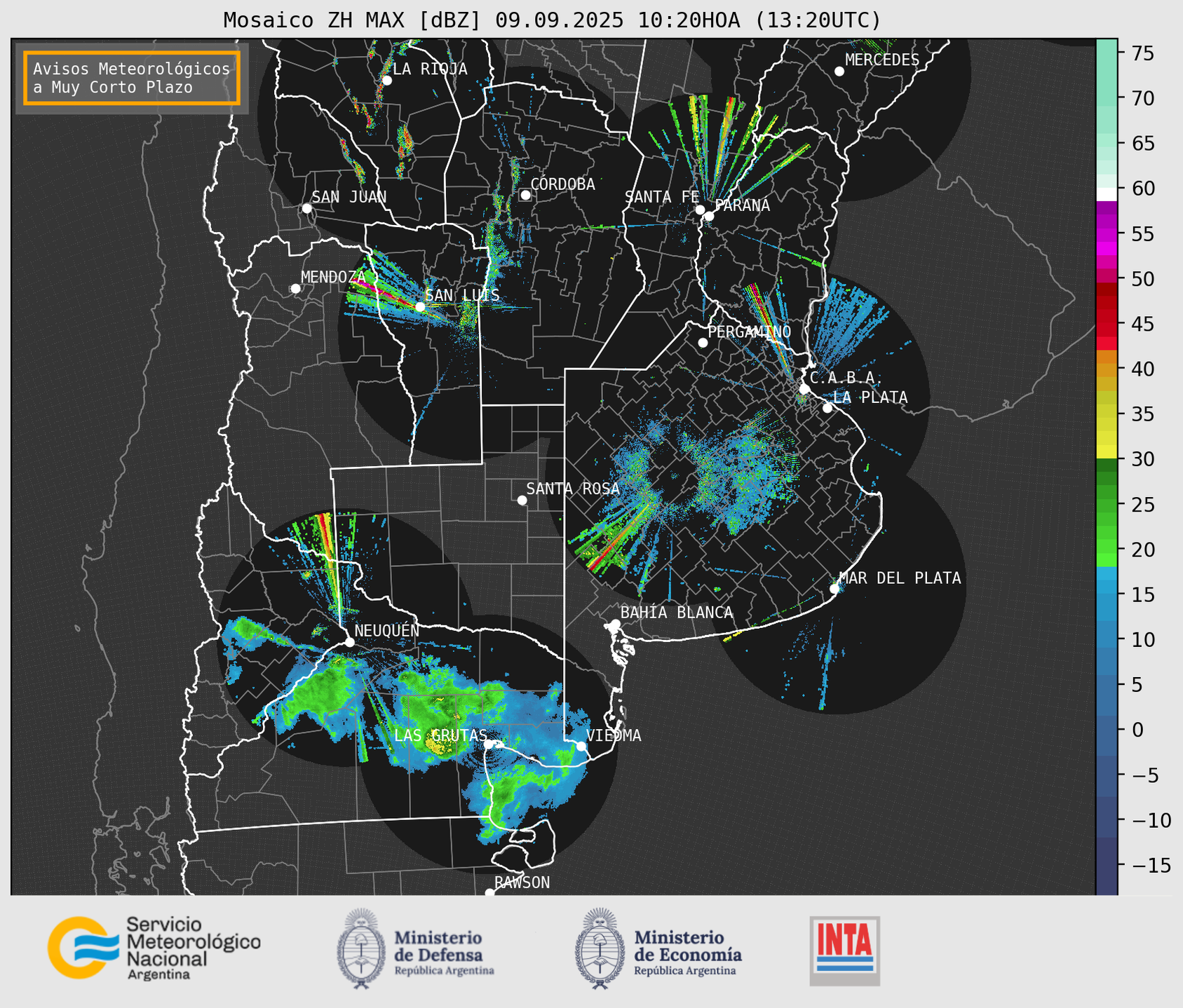Click the SAN LUIS city marker dot
Screen dimensions: 1183x1008
point(420,307)
